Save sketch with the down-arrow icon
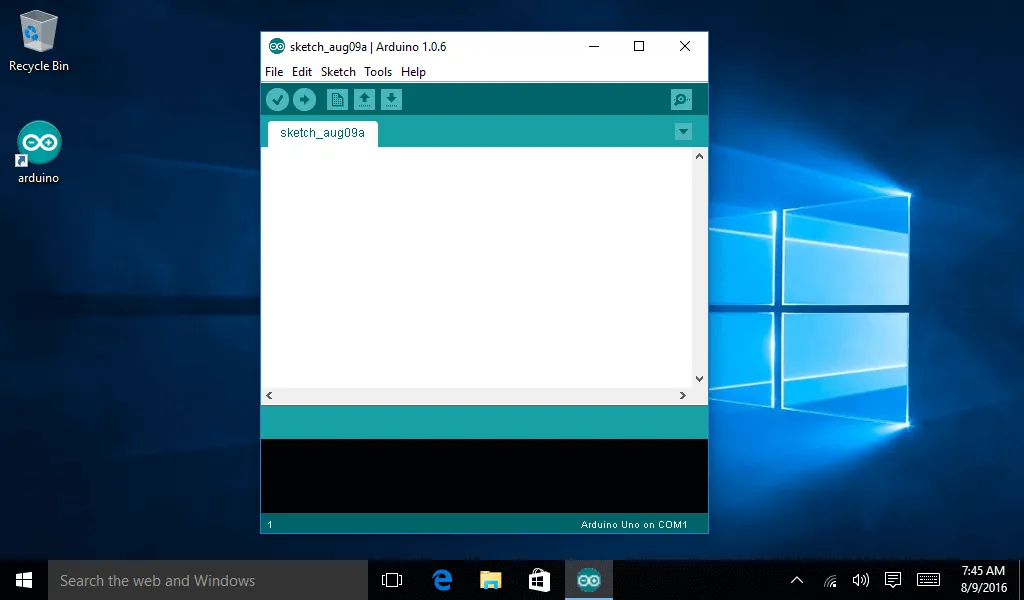 point(392,99)
